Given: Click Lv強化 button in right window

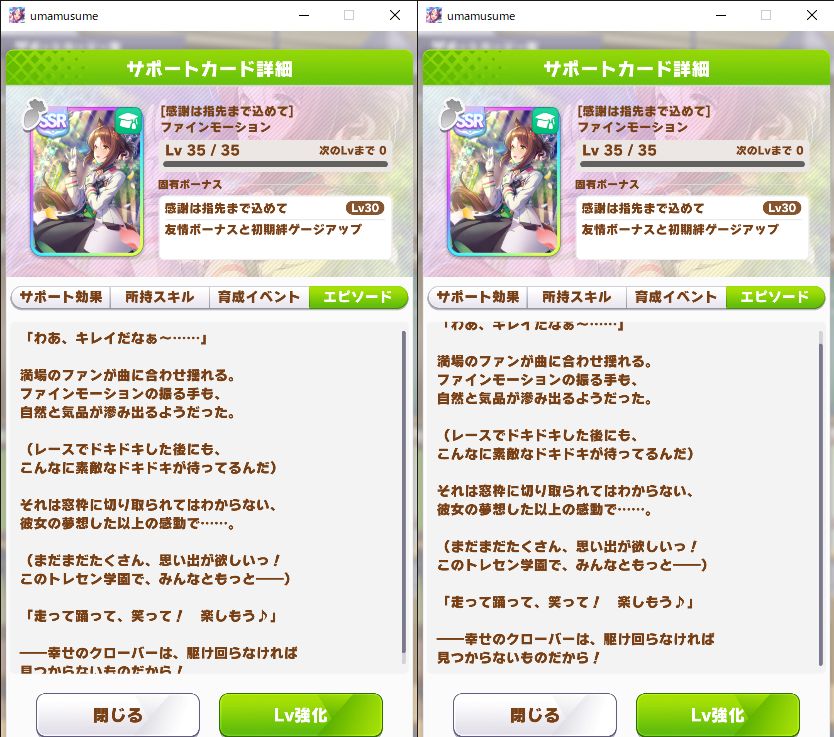Looking at the screenshot, I should click(x=718, y=715).
